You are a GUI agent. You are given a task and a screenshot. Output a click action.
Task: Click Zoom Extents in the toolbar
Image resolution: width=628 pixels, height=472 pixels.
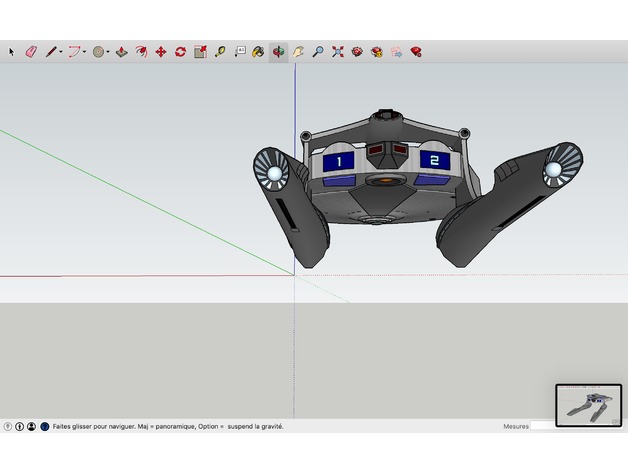(x=338, y=51)
